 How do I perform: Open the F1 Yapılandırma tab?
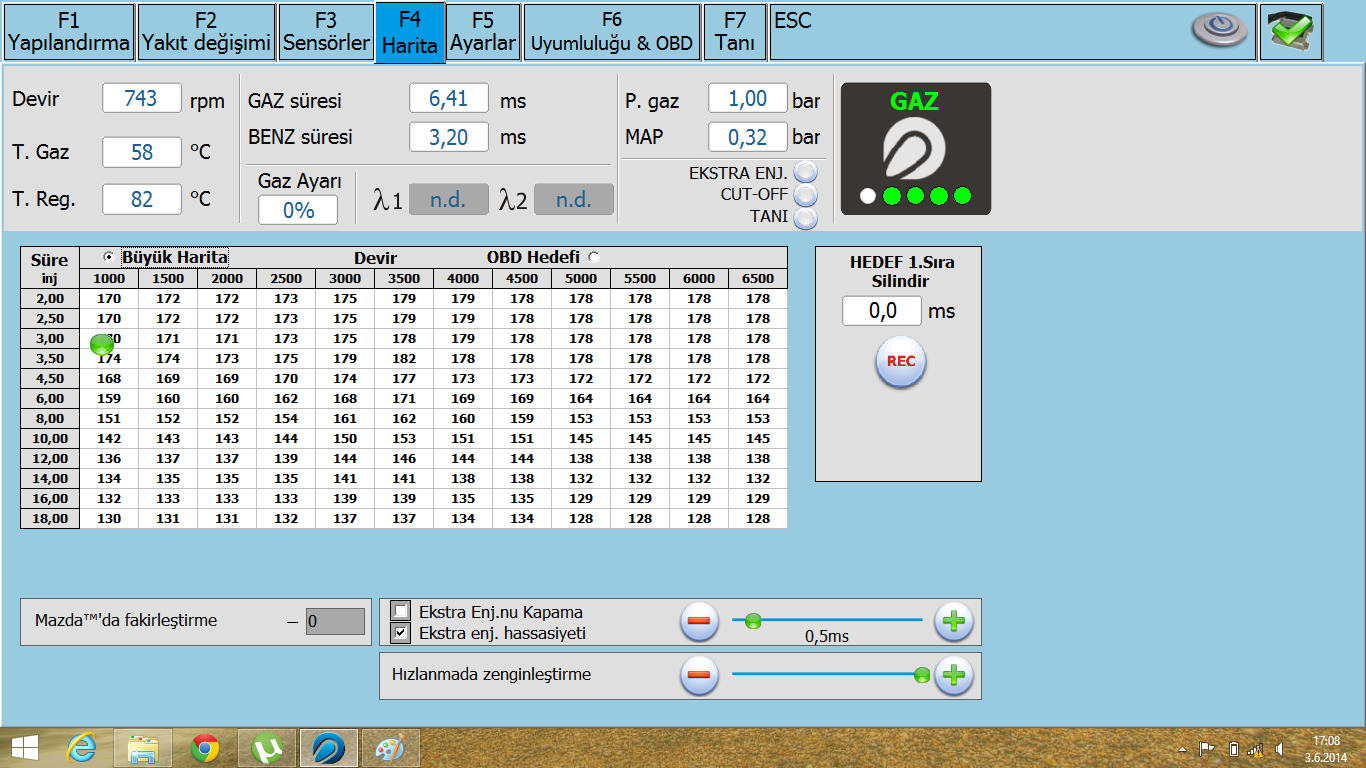click(x=69, y=32)
